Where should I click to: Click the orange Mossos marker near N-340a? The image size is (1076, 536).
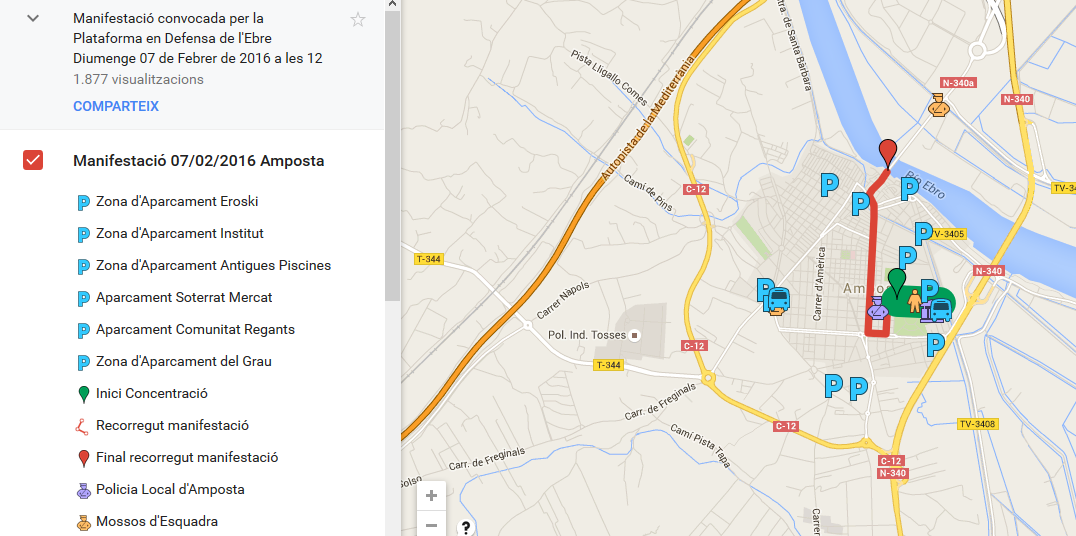click(938, 105)
